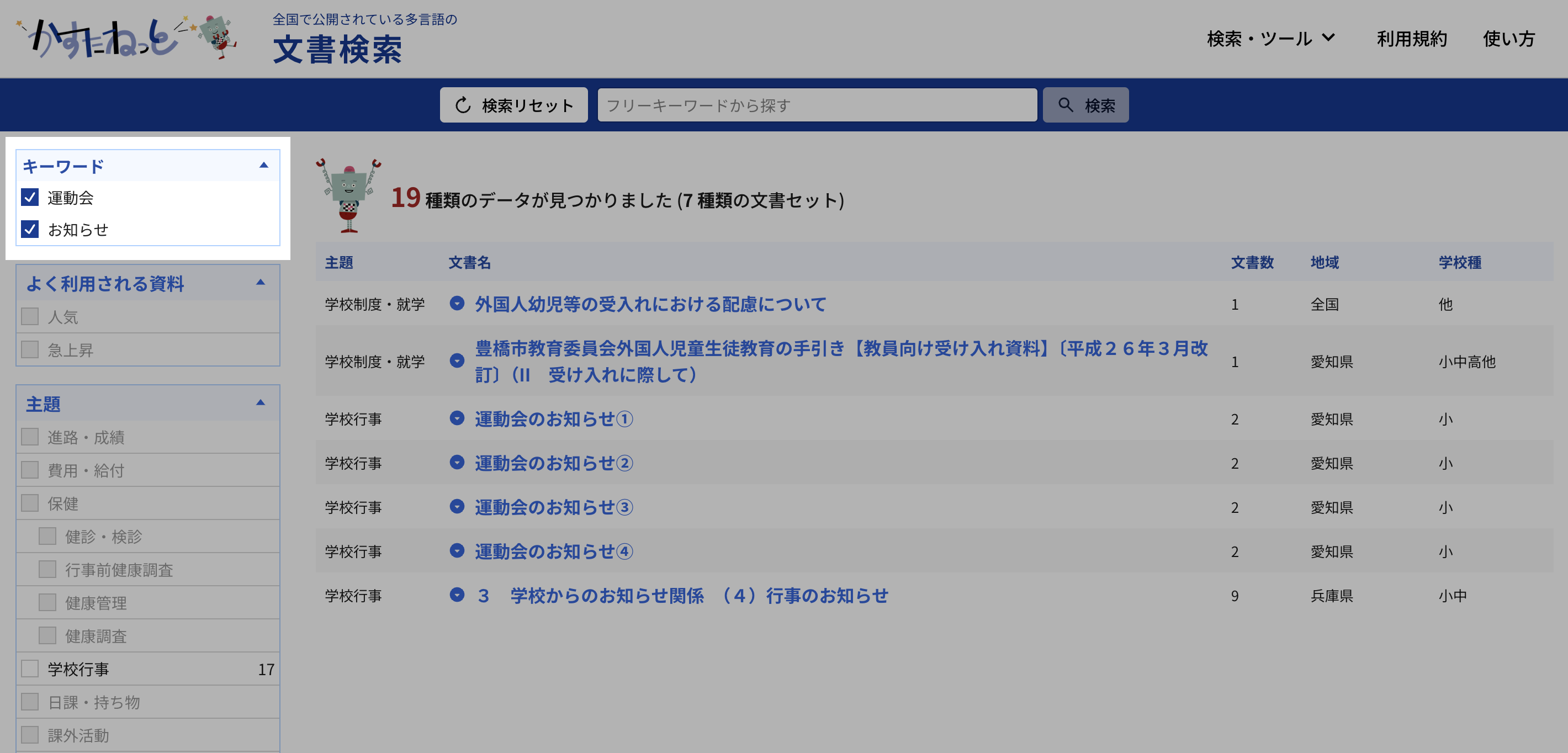
Task: Expand the row icon for 外国人幼児等の受入れにおける配慮について
Action: (x=457, y=303)
